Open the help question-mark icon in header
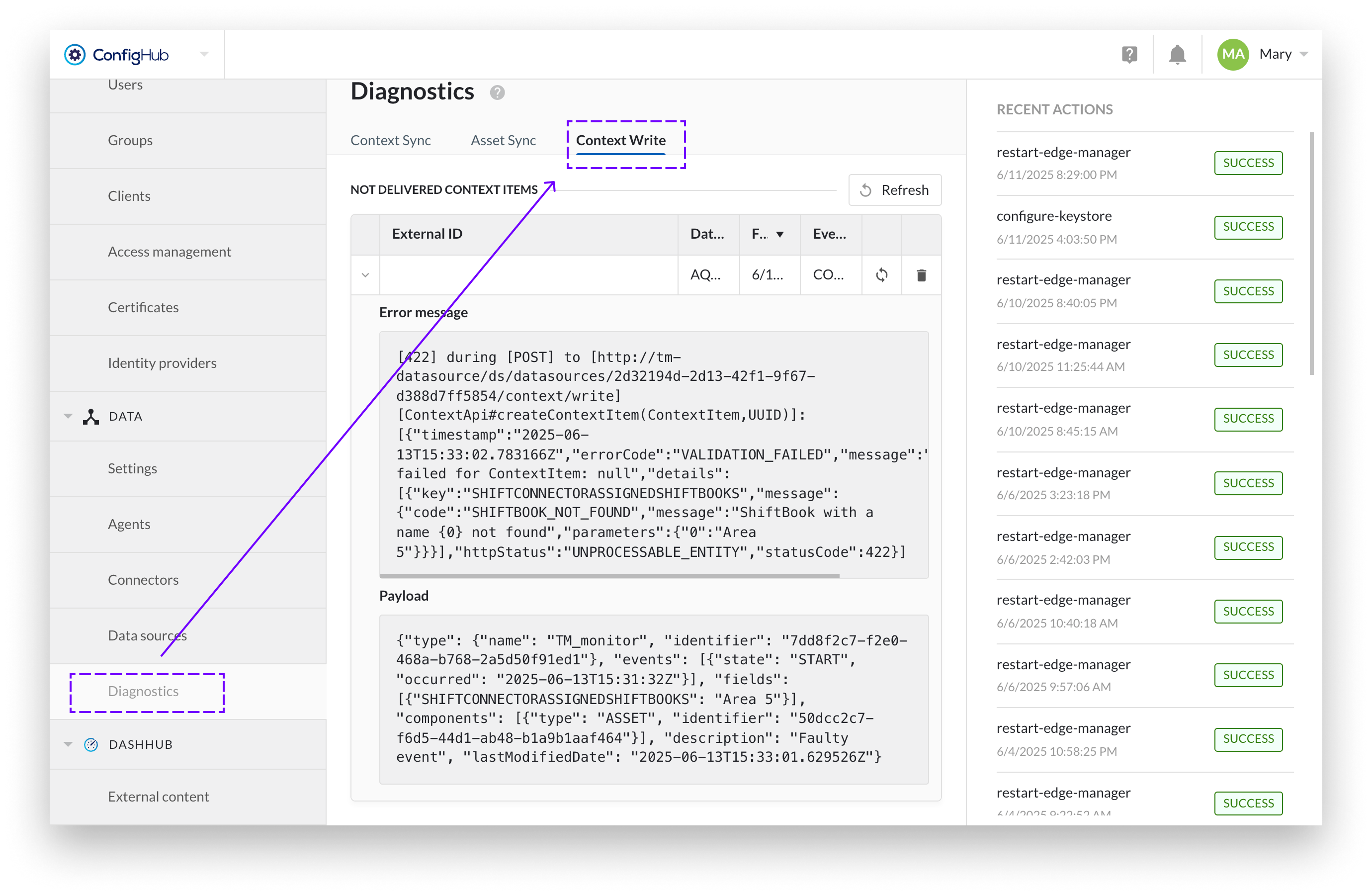1372x895 pixels. [x=1129, y=55]
